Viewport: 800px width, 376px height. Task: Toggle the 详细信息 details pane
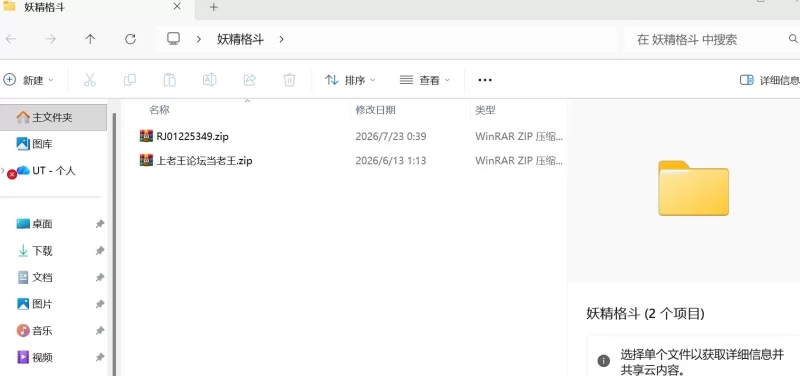point(770,80)
